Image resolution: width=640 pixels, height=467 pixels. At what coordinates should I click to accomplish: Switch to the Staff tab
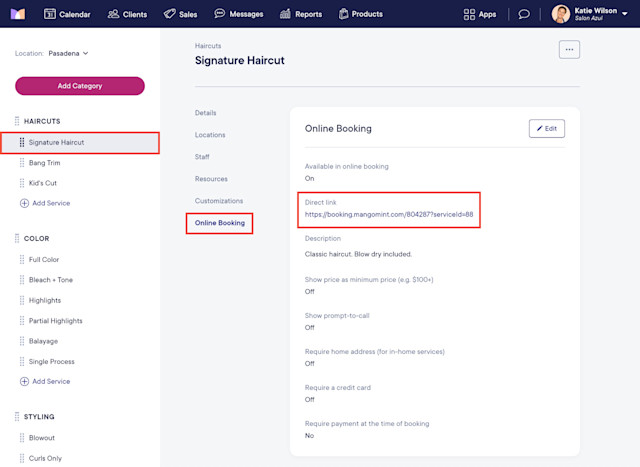pos(202,157)
